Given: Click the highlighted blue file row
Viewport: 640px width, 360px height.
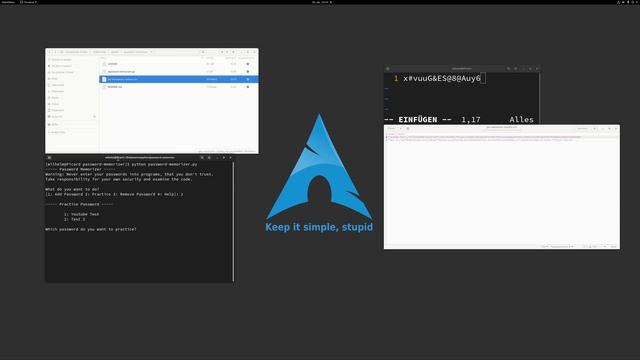Looking at the screenshot, I should (x=179, y=79).
